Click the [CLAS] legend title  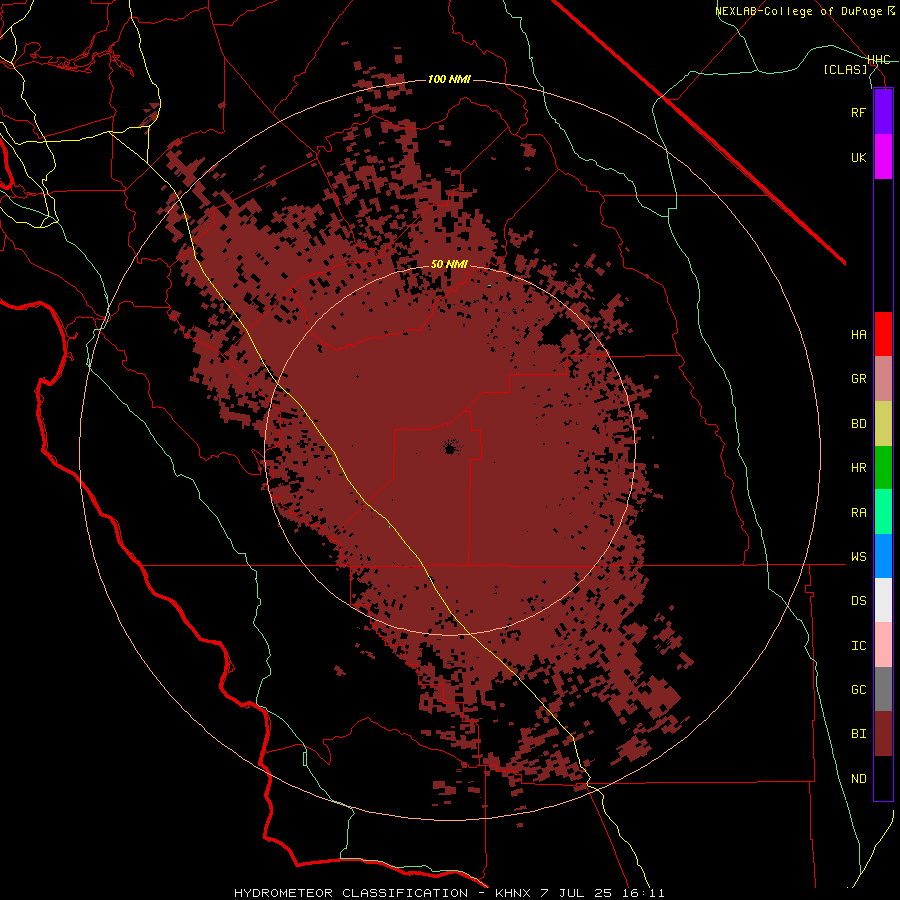pos(845,70)
